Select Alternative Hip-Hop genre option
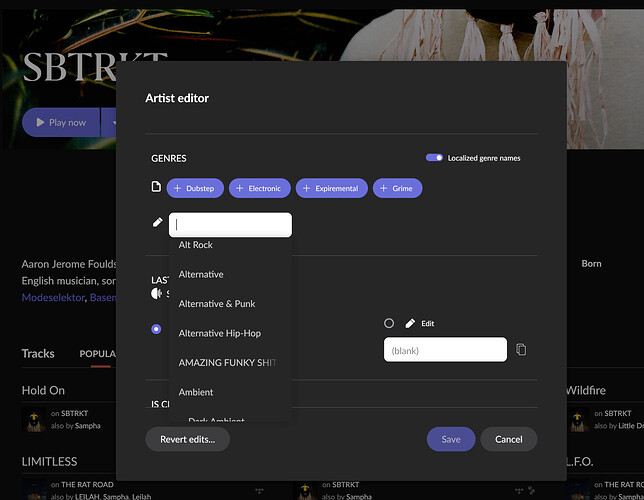Image resolution: width=644 pixels, height=500 pixels. tap(219, 333)
